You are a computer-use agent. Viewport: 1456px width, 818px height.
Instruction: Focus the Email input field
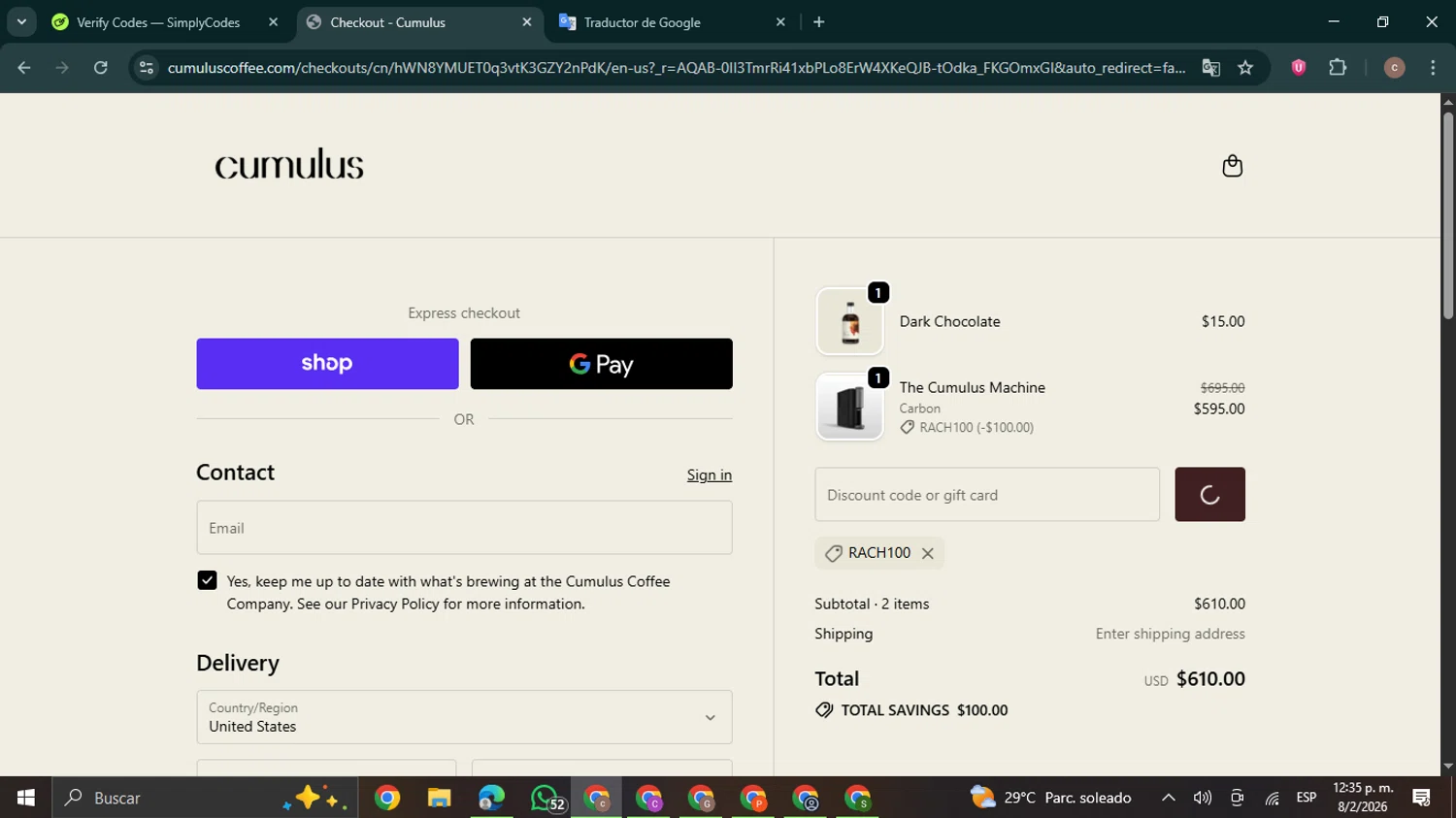(x=464, y=528)
